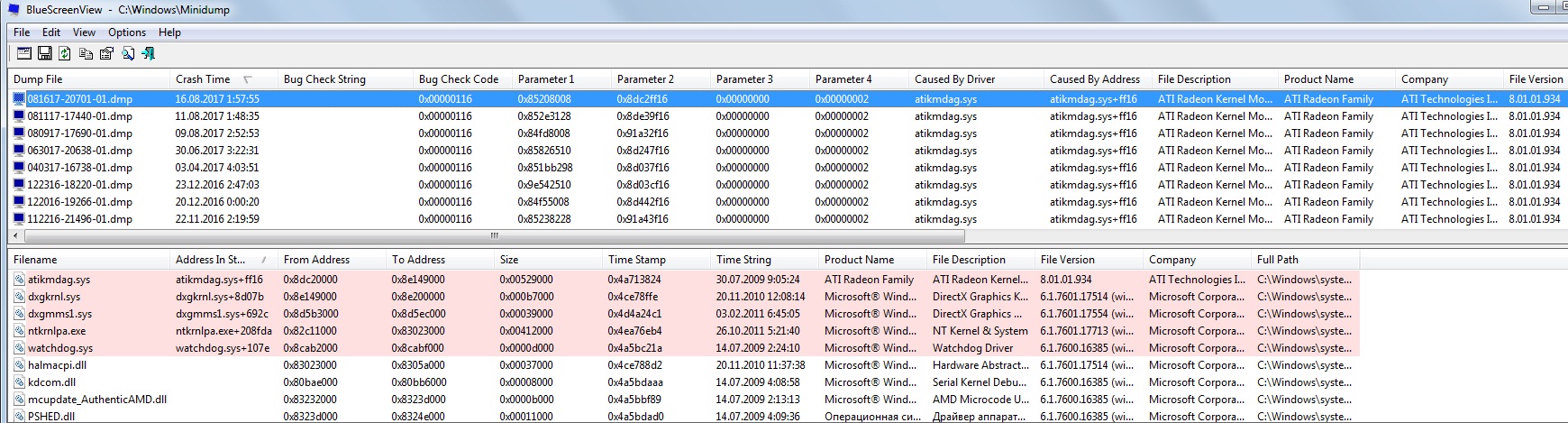This screenshot has height=423, width=1568.
Task: Open the File menu
Action: point(22,32)
